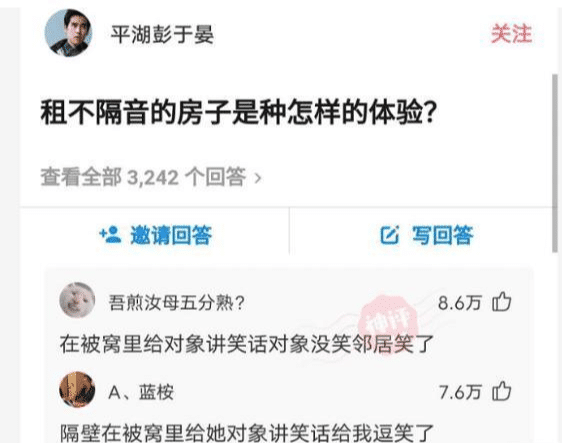Follow the user via 关注
The height and width of the screenshot is (443, 562).
click(x=511, y=34)
